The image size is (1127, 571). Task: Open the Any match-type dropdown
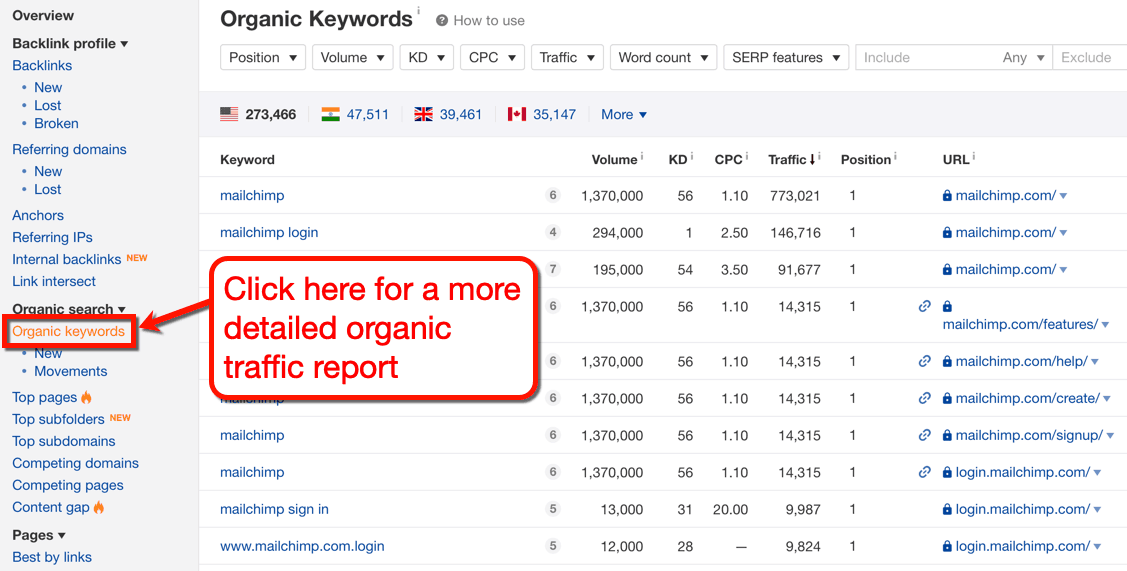pos(1024,58)
